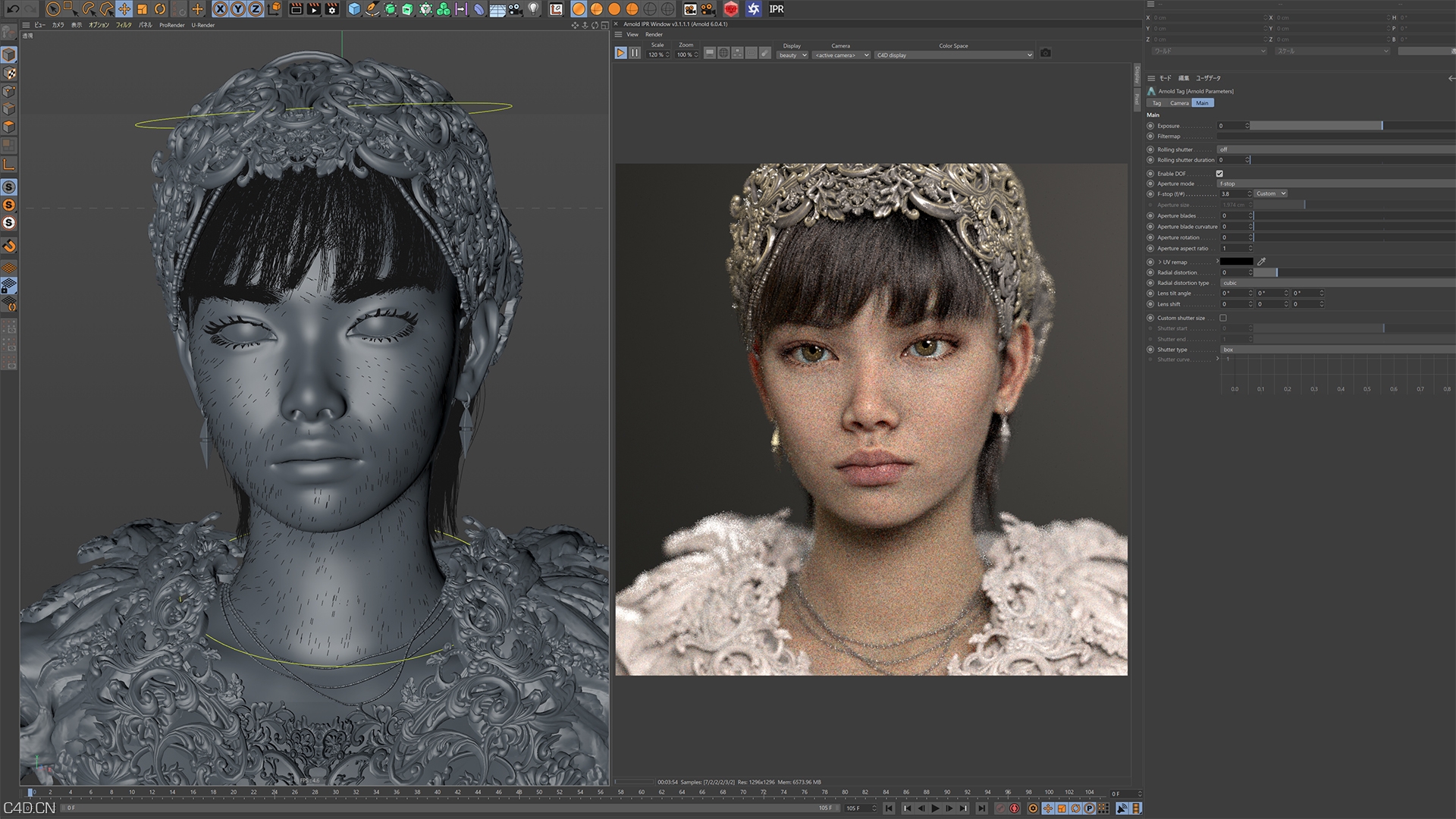
Task: Toggle the Y axis lock
Action: [237, 9]
